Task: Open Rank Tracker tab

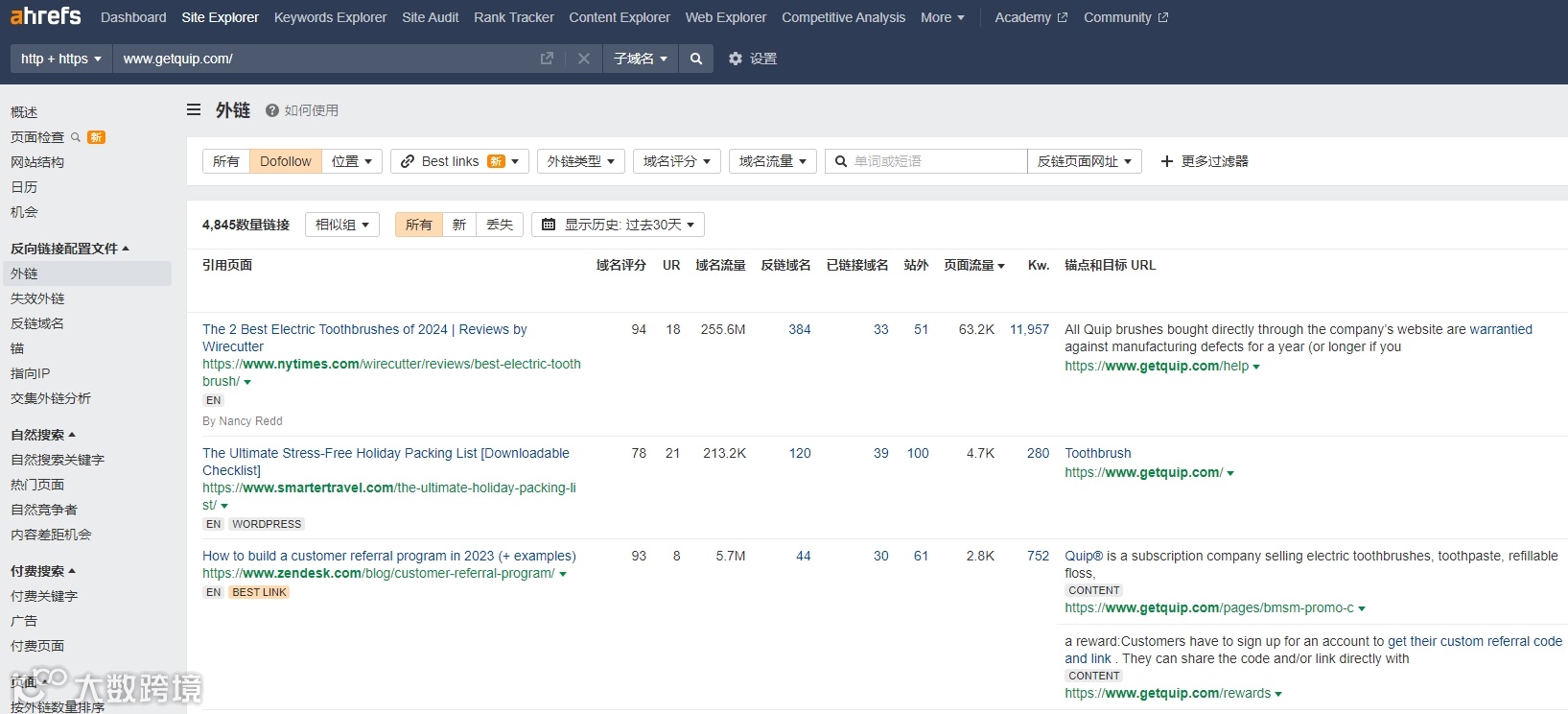Action: 514,17
